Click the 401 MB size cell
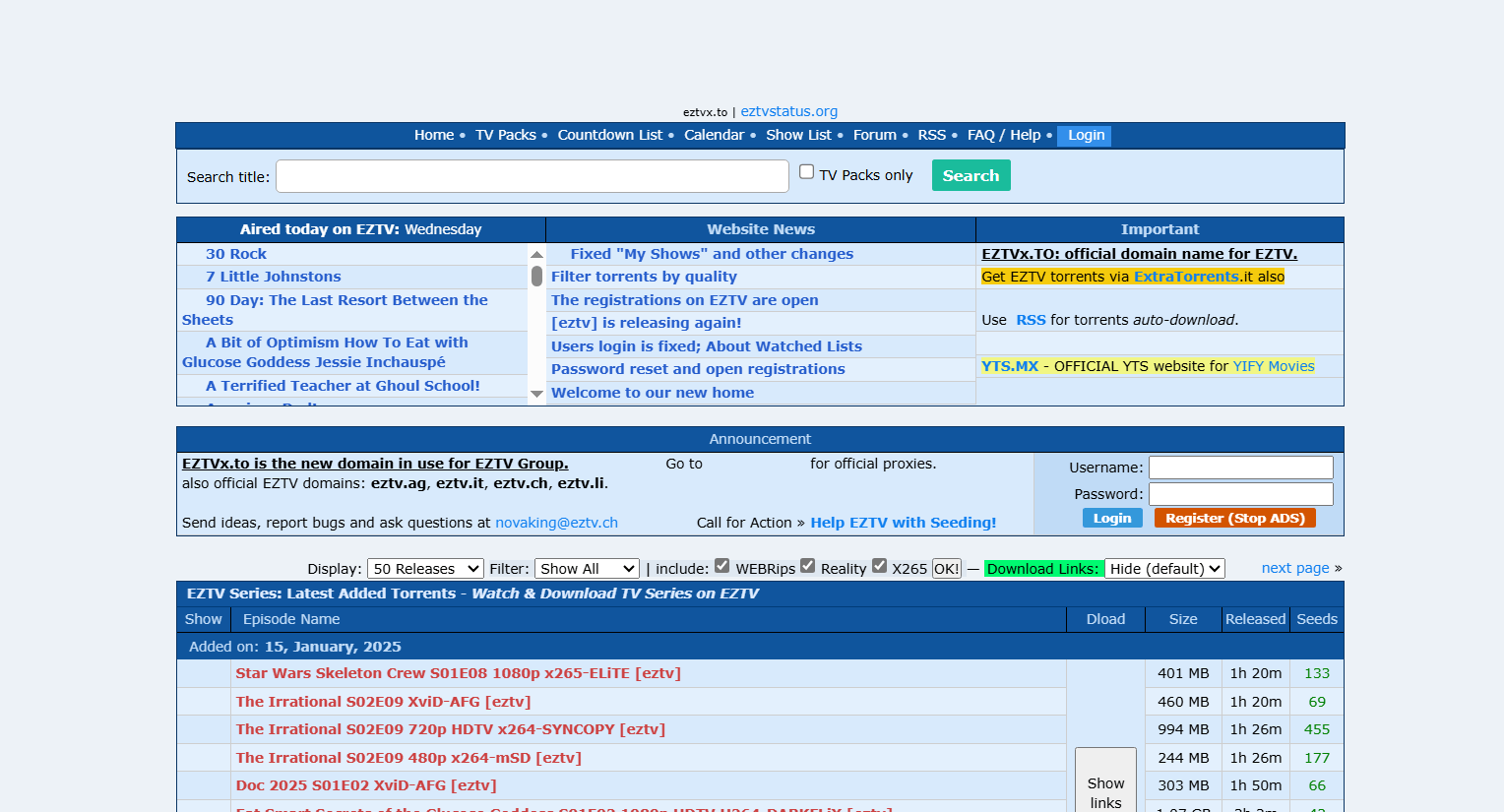This screenshot has height=812, width=1504. [x=1183, y=673]
